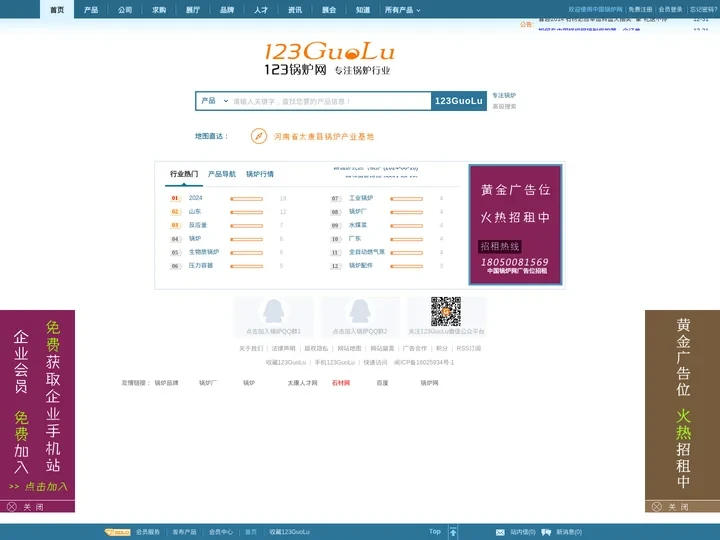720x540 pixels.
Task: Click the popularity bar next to 工业锅炉
Action: (406, 199)
